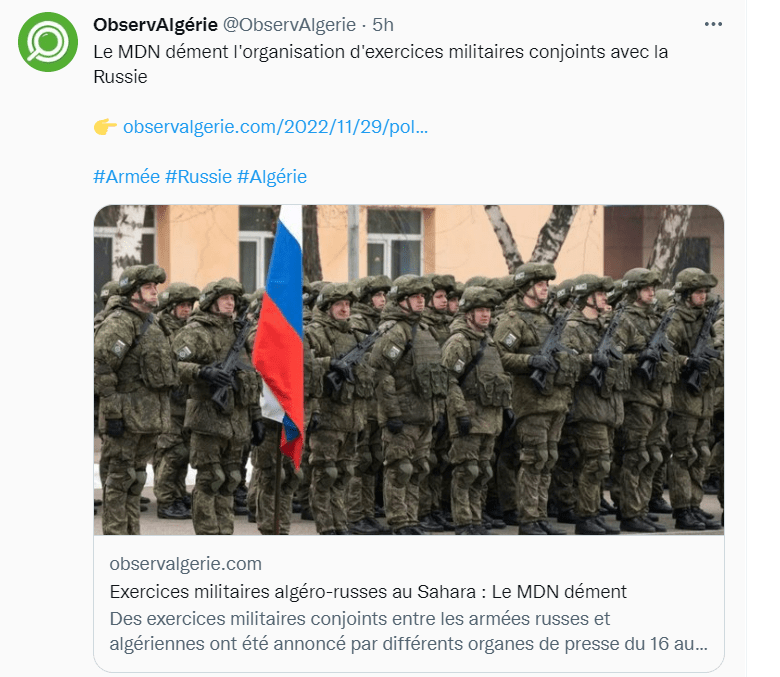
Task: Open the three-dot more options menu
Action: coord(713,24)
